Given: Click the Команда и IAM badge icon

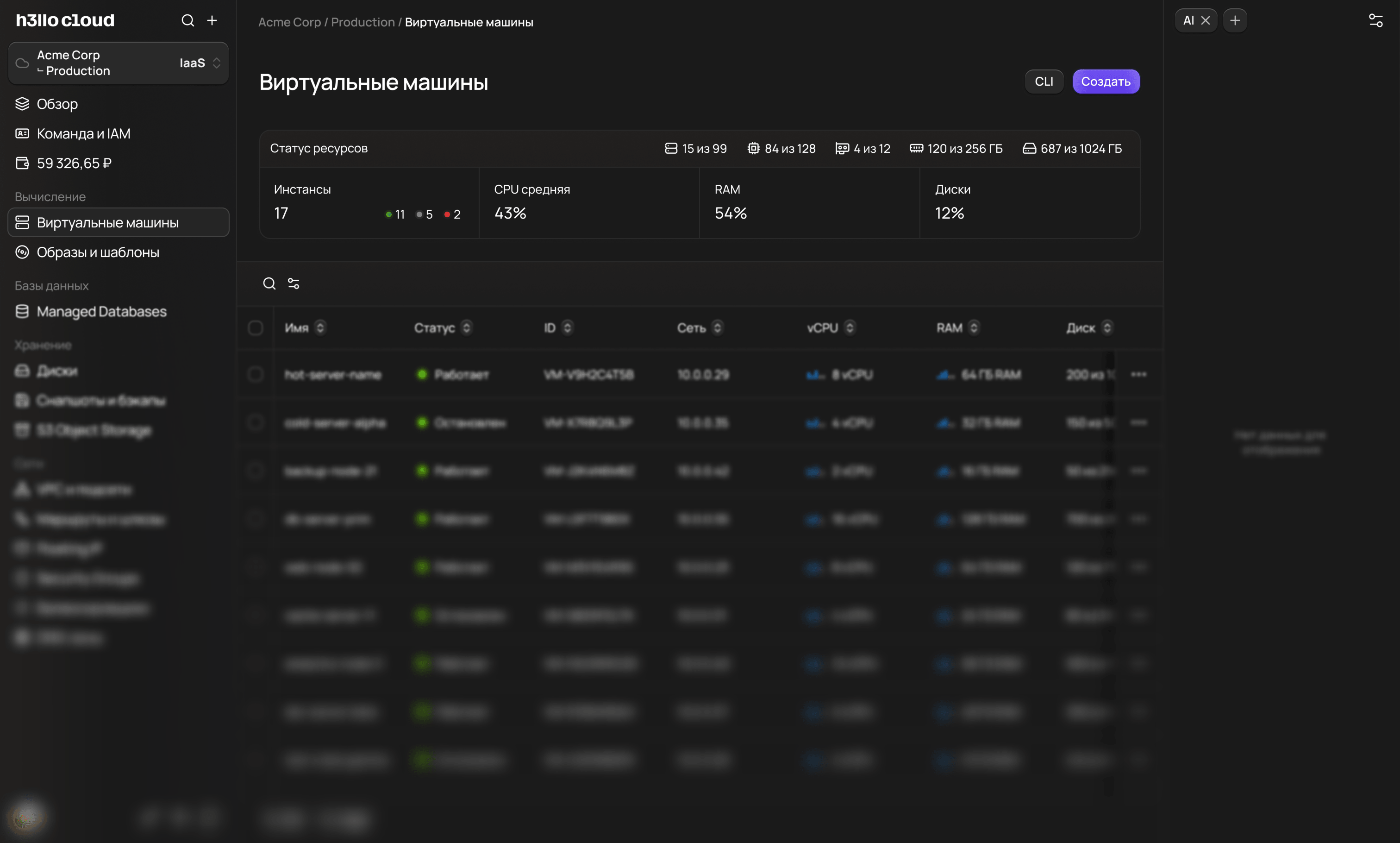Looking at the screenshot, I should 22,133.
